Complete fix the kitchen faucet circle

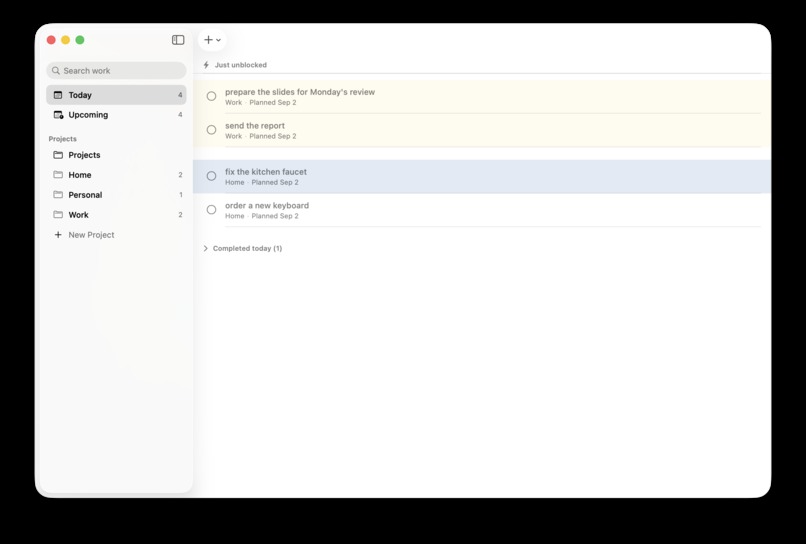211,176
